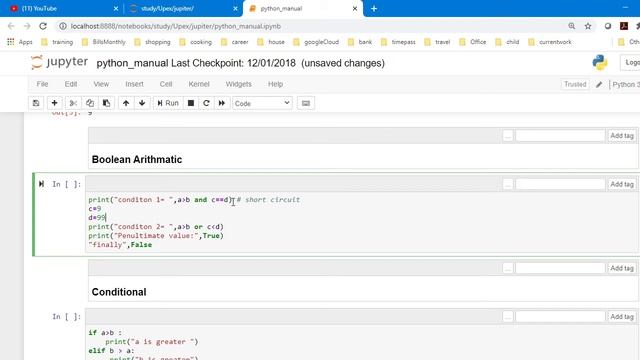Click the pencil edit mode icon

599,84
